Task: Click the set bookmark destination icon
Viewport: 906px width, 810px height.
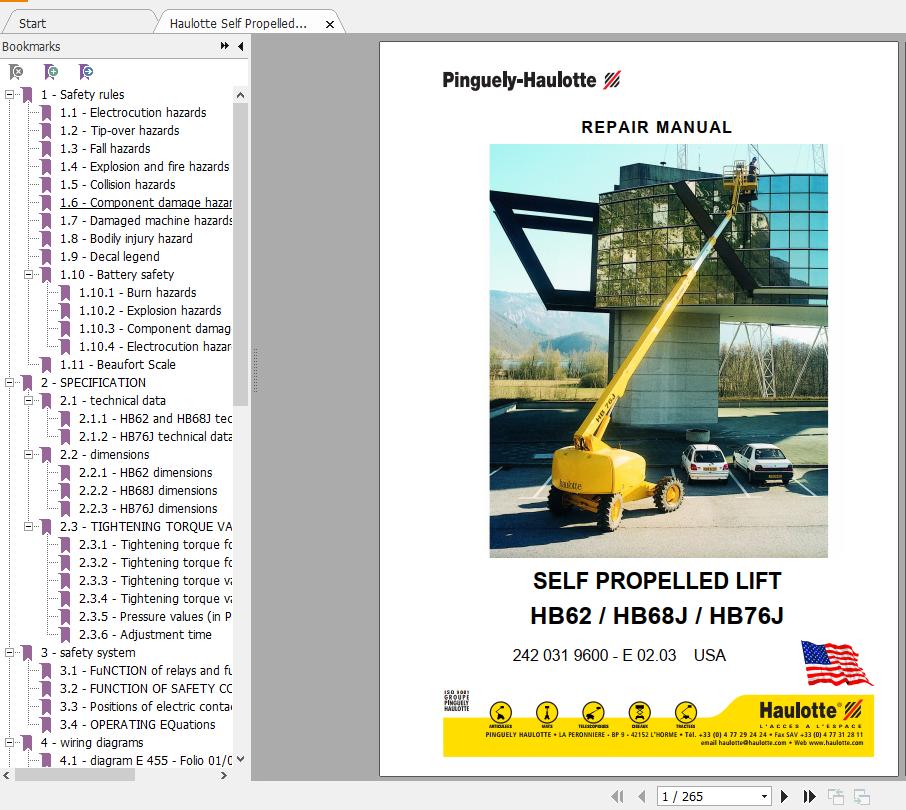Action: click(86, 72)
